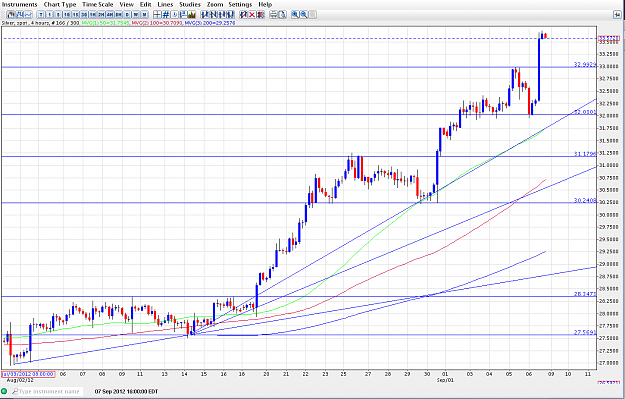Click the 28.3473 horizontal line label
Screen dimensions: 625x399
click(585, 294)
